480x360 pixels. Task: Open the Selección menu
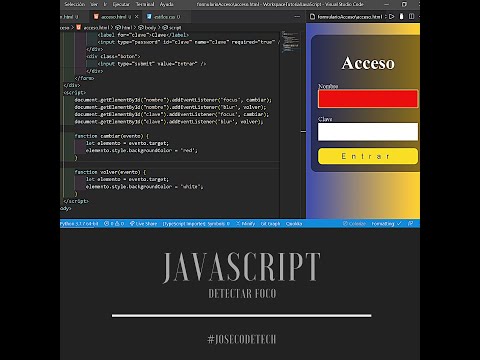[75, 4]
